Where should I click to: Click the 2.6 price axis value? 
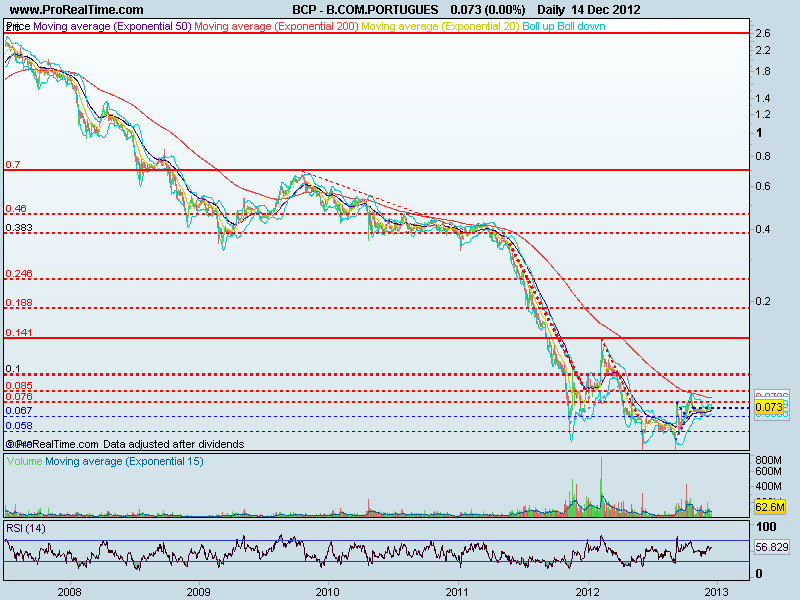763,33
